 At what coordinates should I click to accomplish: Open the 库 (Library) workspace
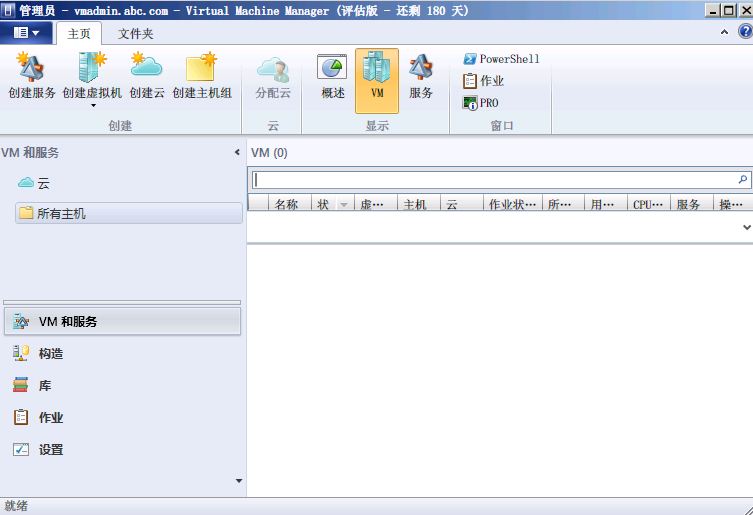point(122,385)
